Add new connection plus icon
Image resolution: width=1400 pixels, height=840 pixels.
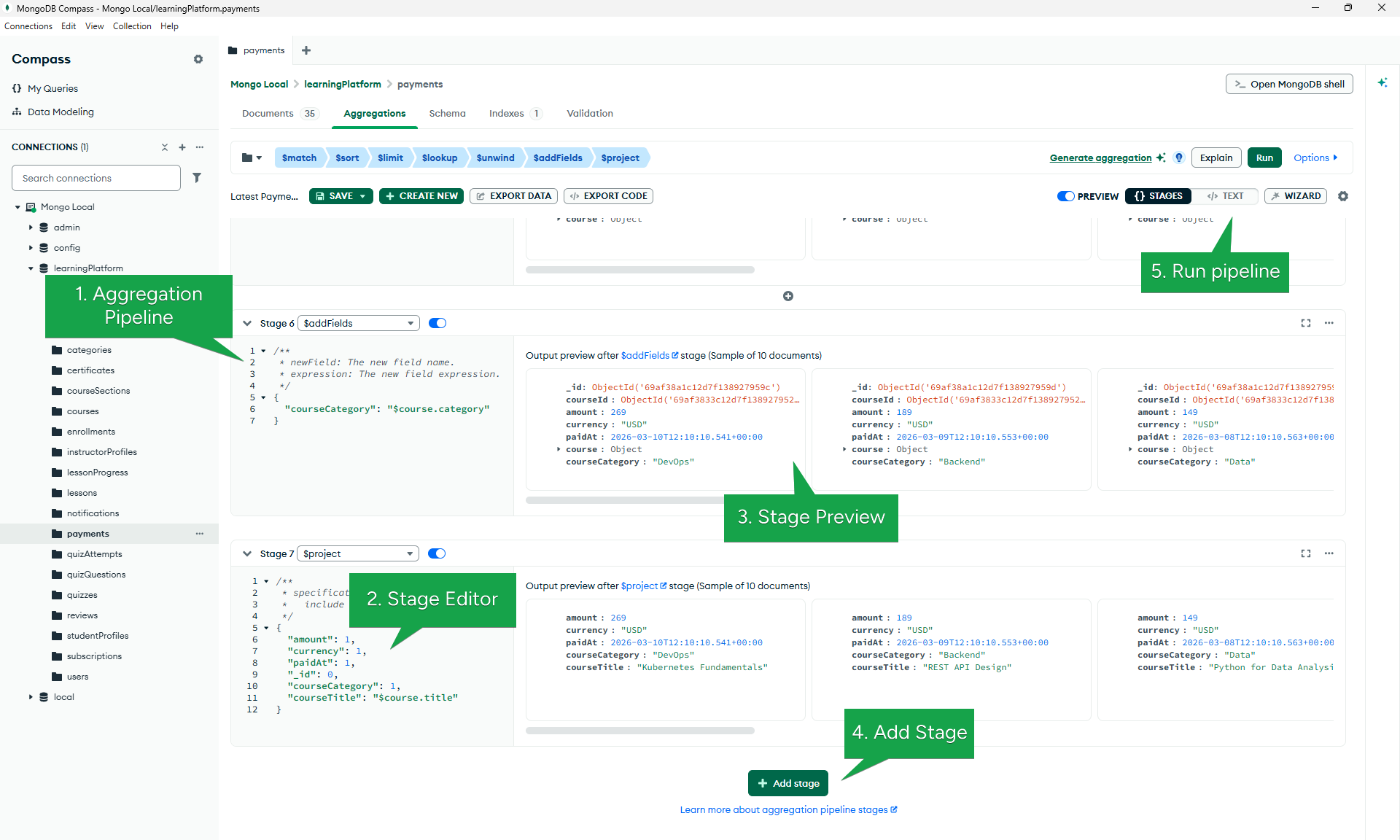[182, 147]
